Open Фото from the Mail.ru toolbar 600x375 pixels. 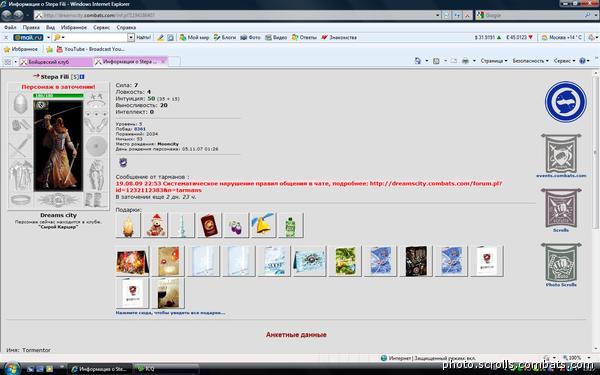(250, 38)
